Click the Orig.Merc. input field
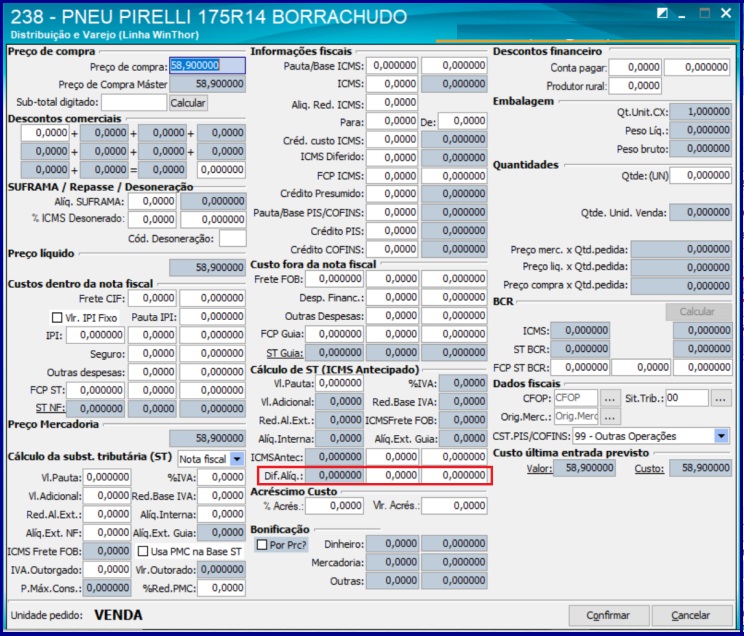Viewport: 744px width, 636px height. pos(576,417)
